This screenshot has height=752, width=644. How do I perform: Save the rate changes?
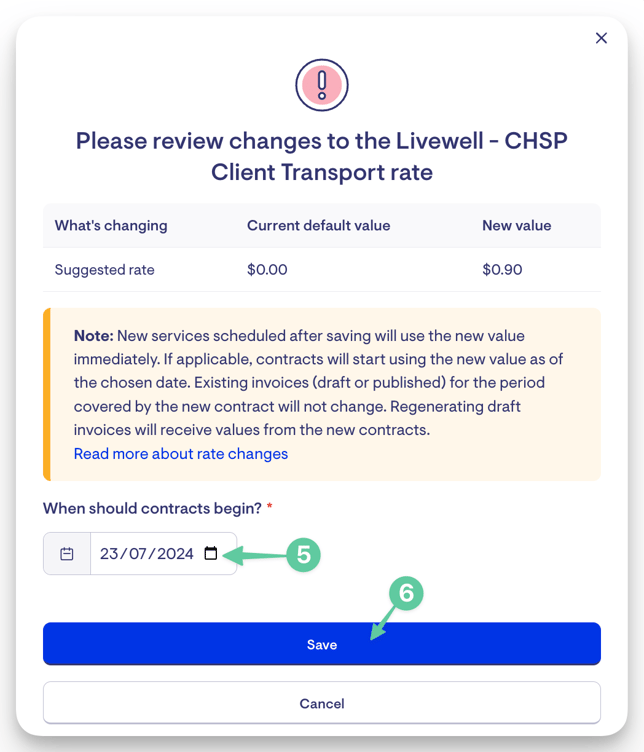click(x=322, y=644)
